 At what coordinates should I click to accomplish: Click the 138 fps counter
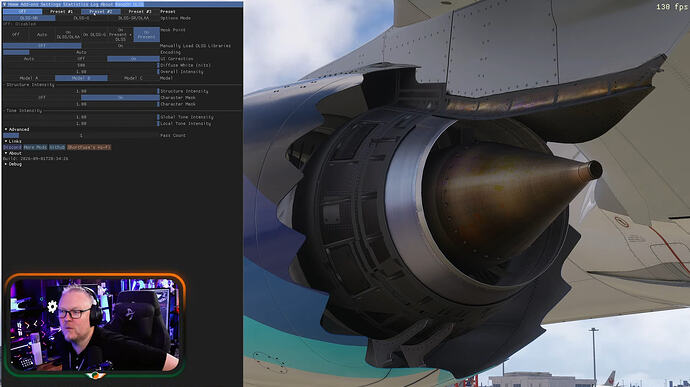(672, 7)
